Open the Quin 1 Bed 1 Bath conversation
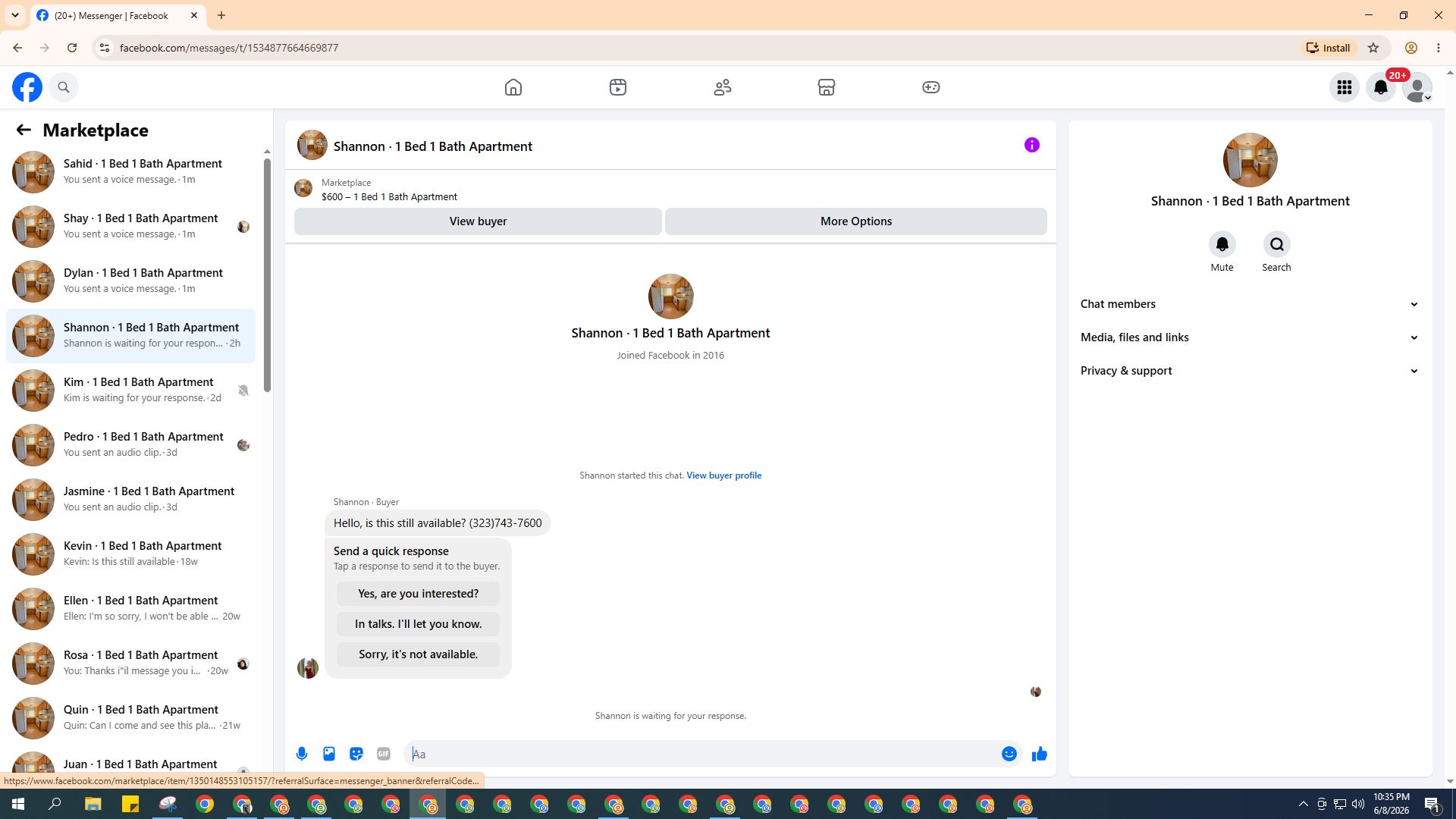The width and height of the screenshot is (1456, 819). pyautogui.click(x=130, y=717)
